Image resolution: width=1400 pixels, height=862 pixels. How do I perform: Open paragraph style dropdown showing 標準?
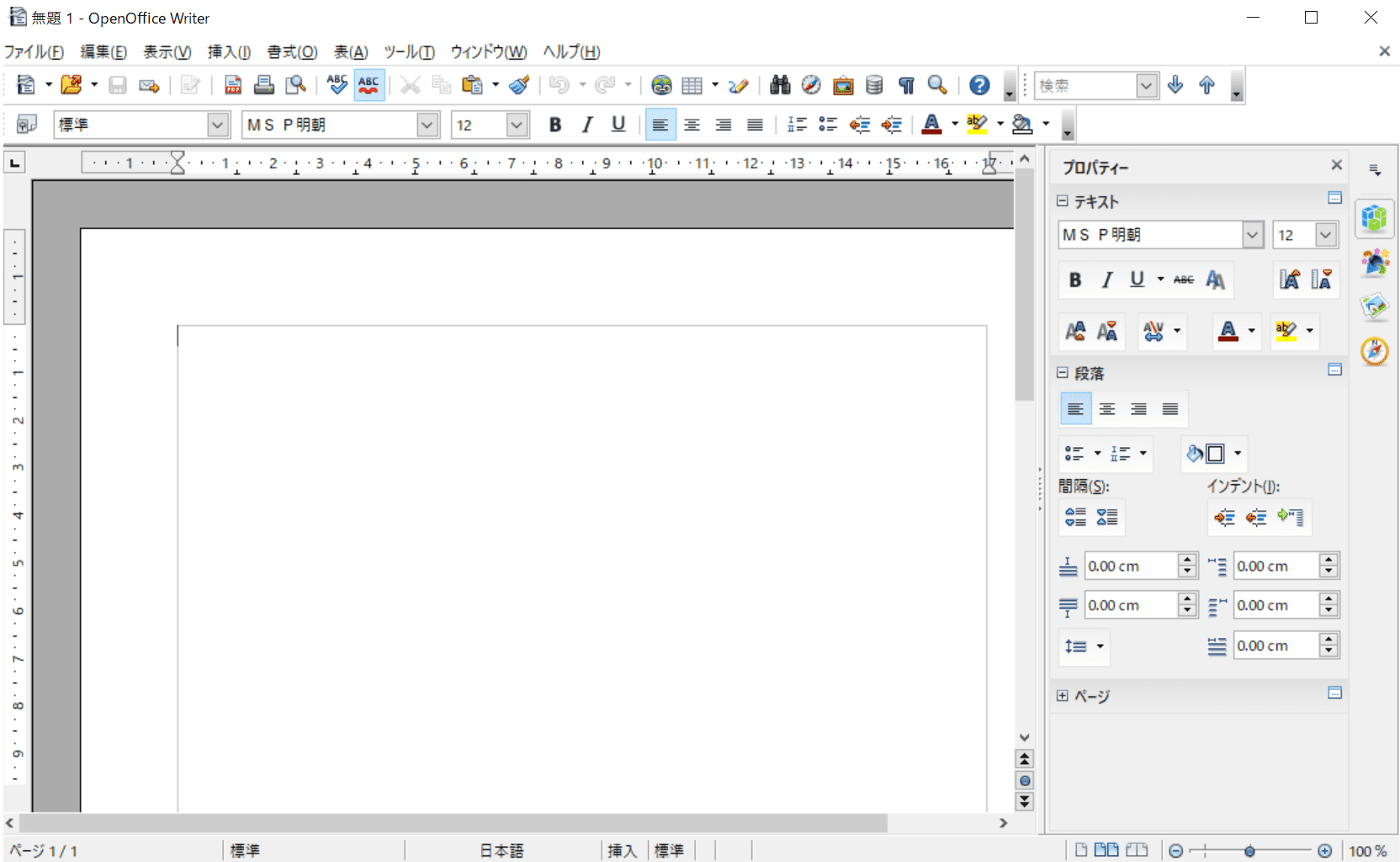pyautogui.click(x=218, y=125)
